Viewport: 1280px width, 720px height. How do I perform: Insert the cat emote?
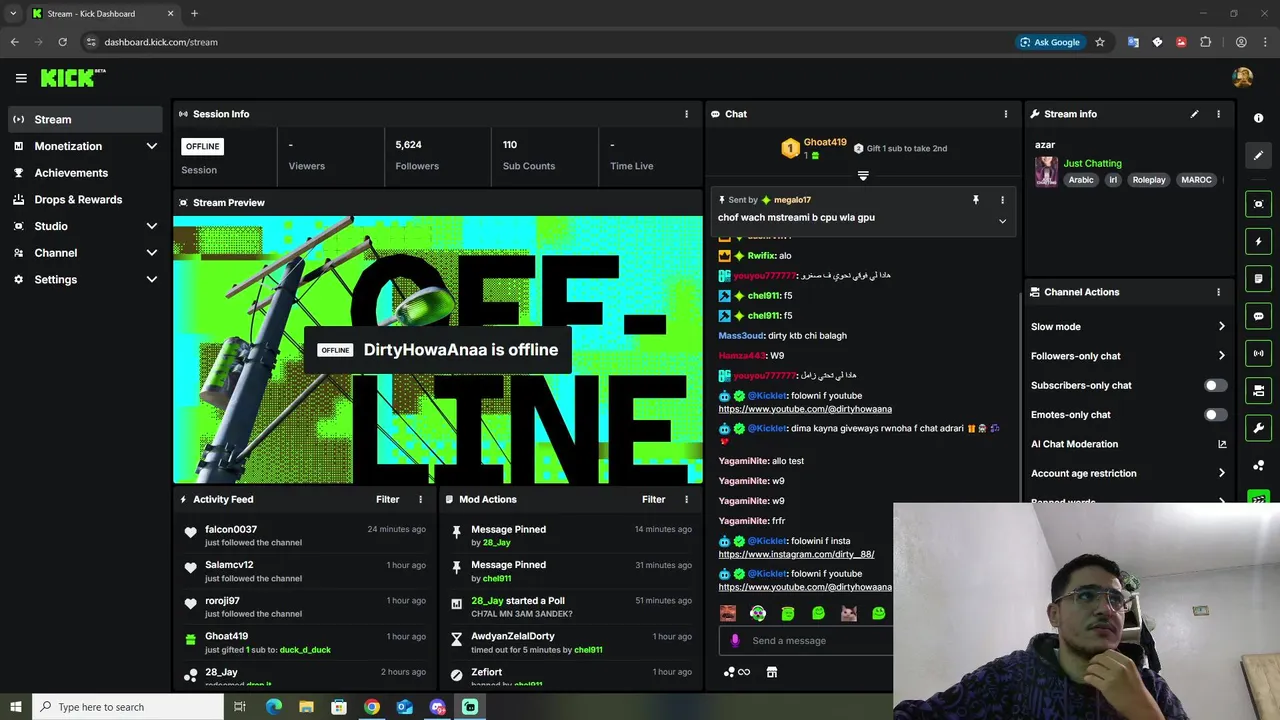pos(848,613)
